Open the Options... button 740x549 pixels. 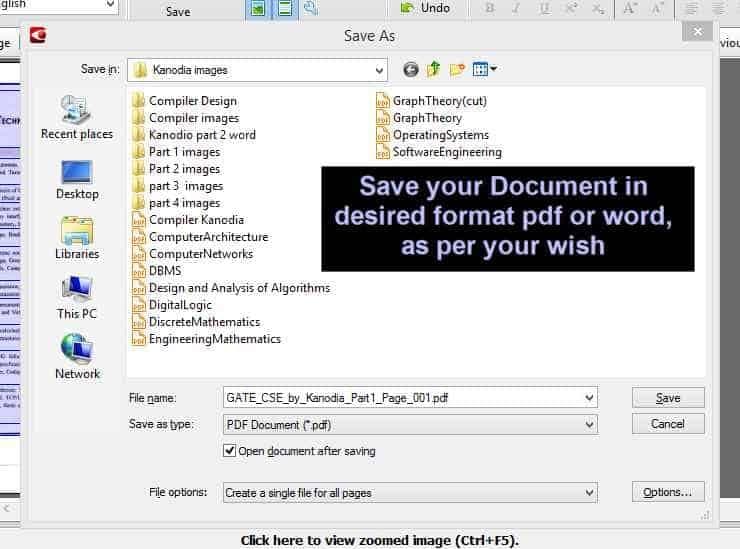point(668,492)
